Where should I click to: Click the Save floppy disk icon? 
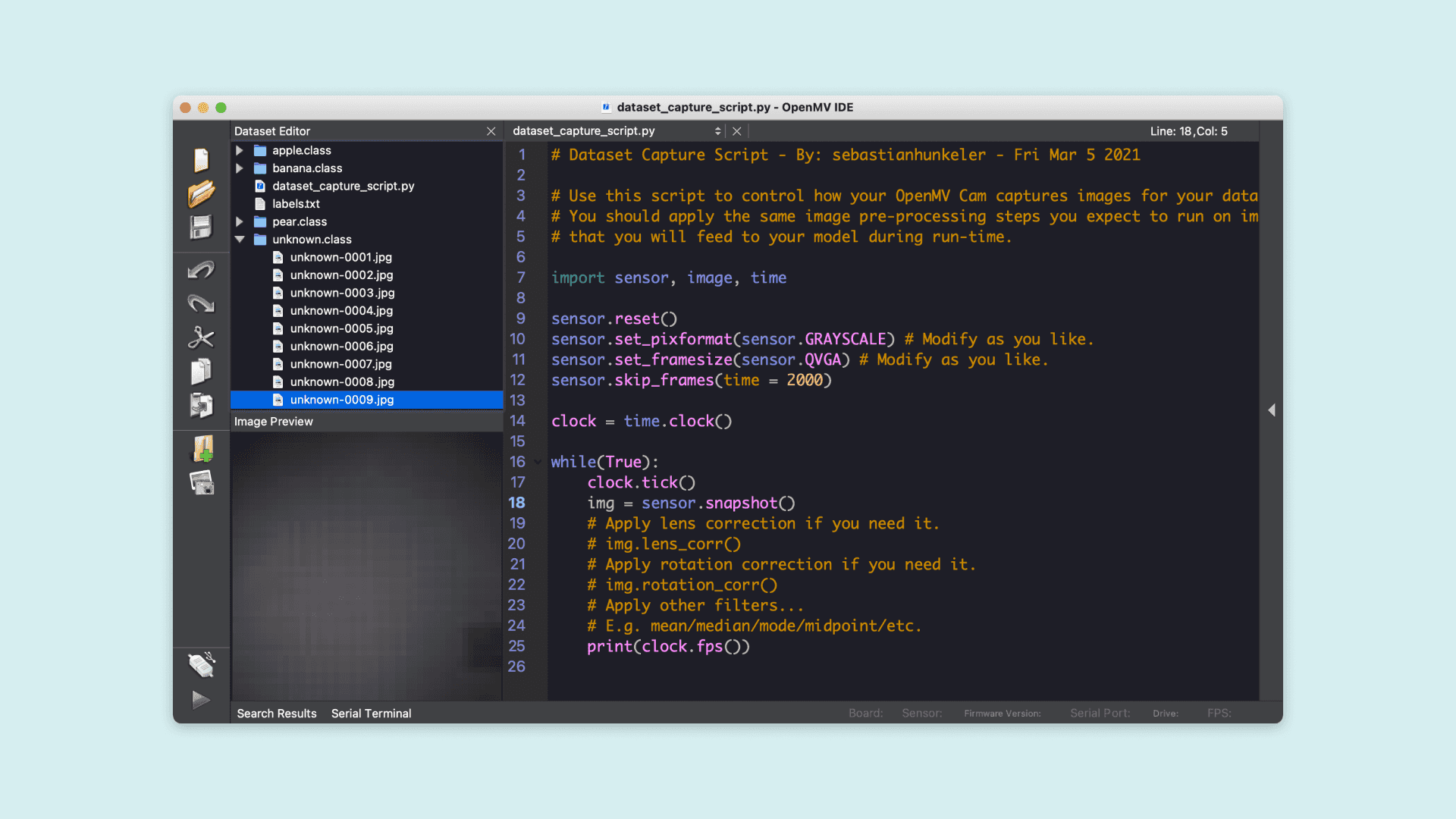(201, 227)
